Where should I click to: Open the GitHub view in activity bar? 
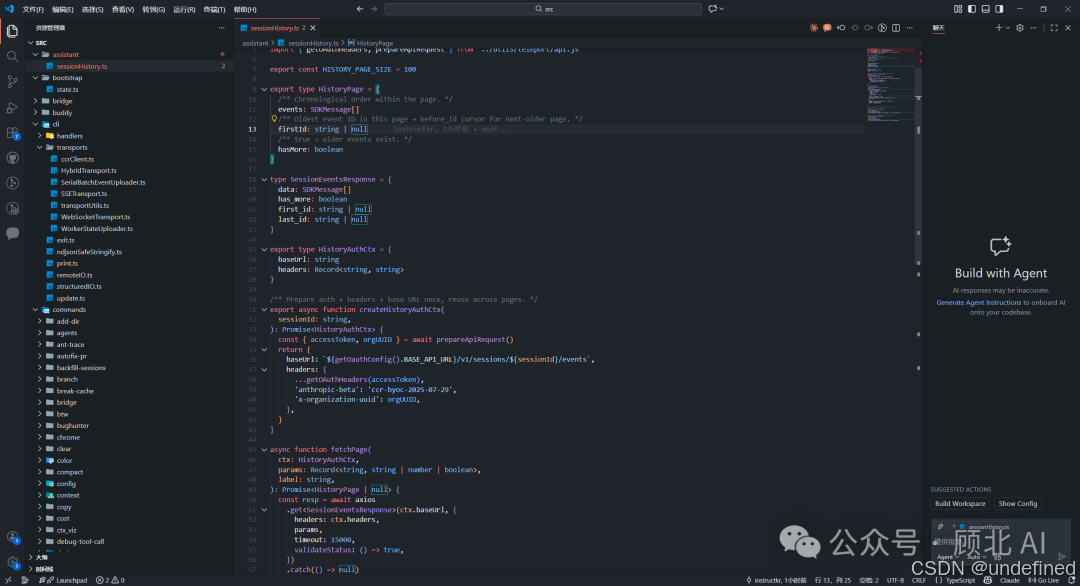pos(12,158)
